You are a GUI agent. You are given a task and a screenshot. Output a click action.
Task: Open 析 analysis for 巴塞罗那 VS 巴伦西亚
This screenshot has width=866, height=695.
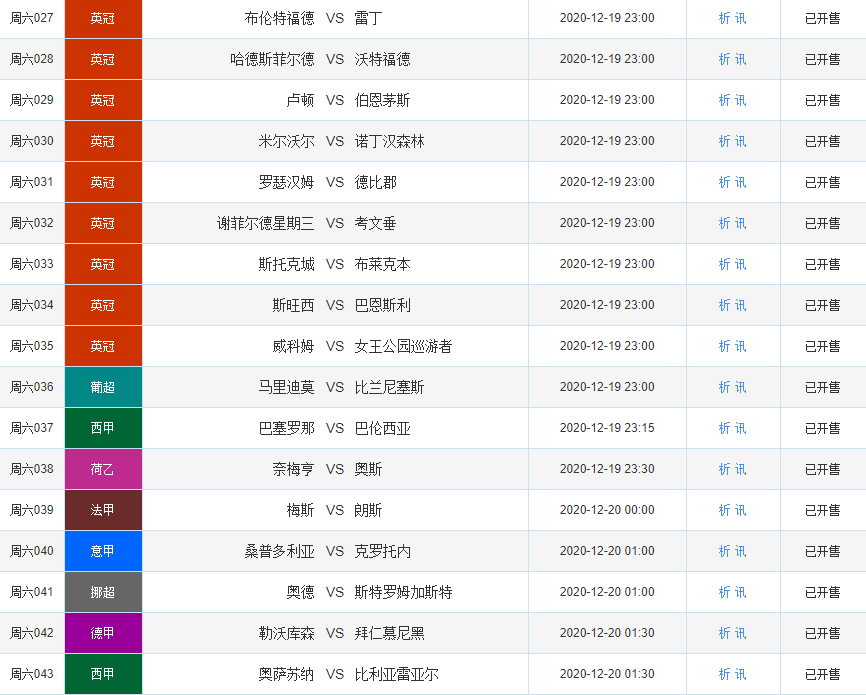pyautogui.click(x=724, y=428)
